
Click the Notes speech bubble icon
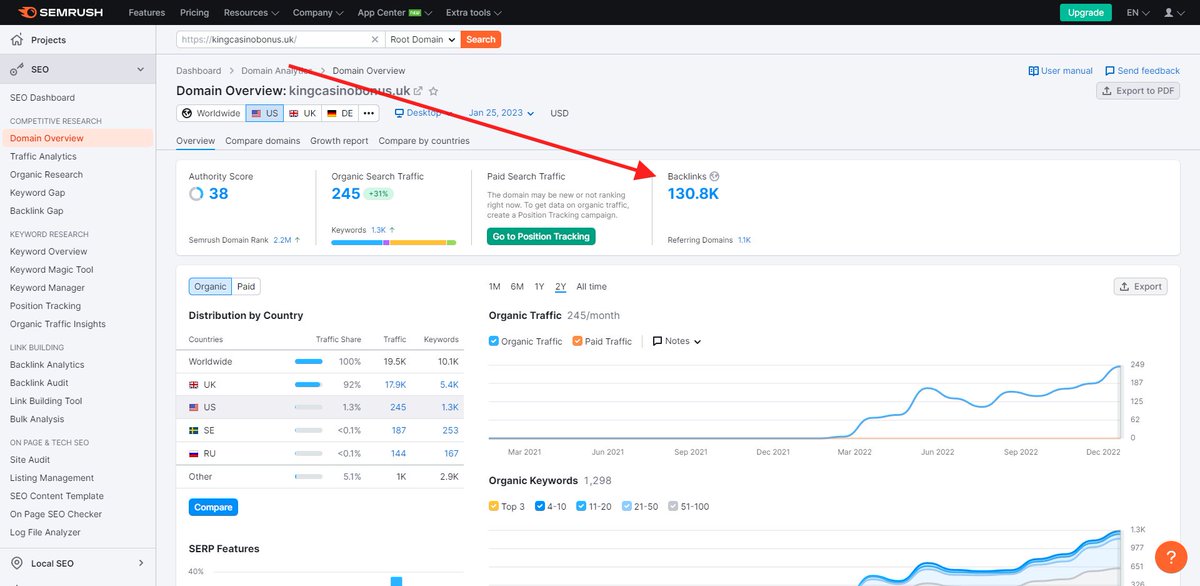[x=657, y=341]
